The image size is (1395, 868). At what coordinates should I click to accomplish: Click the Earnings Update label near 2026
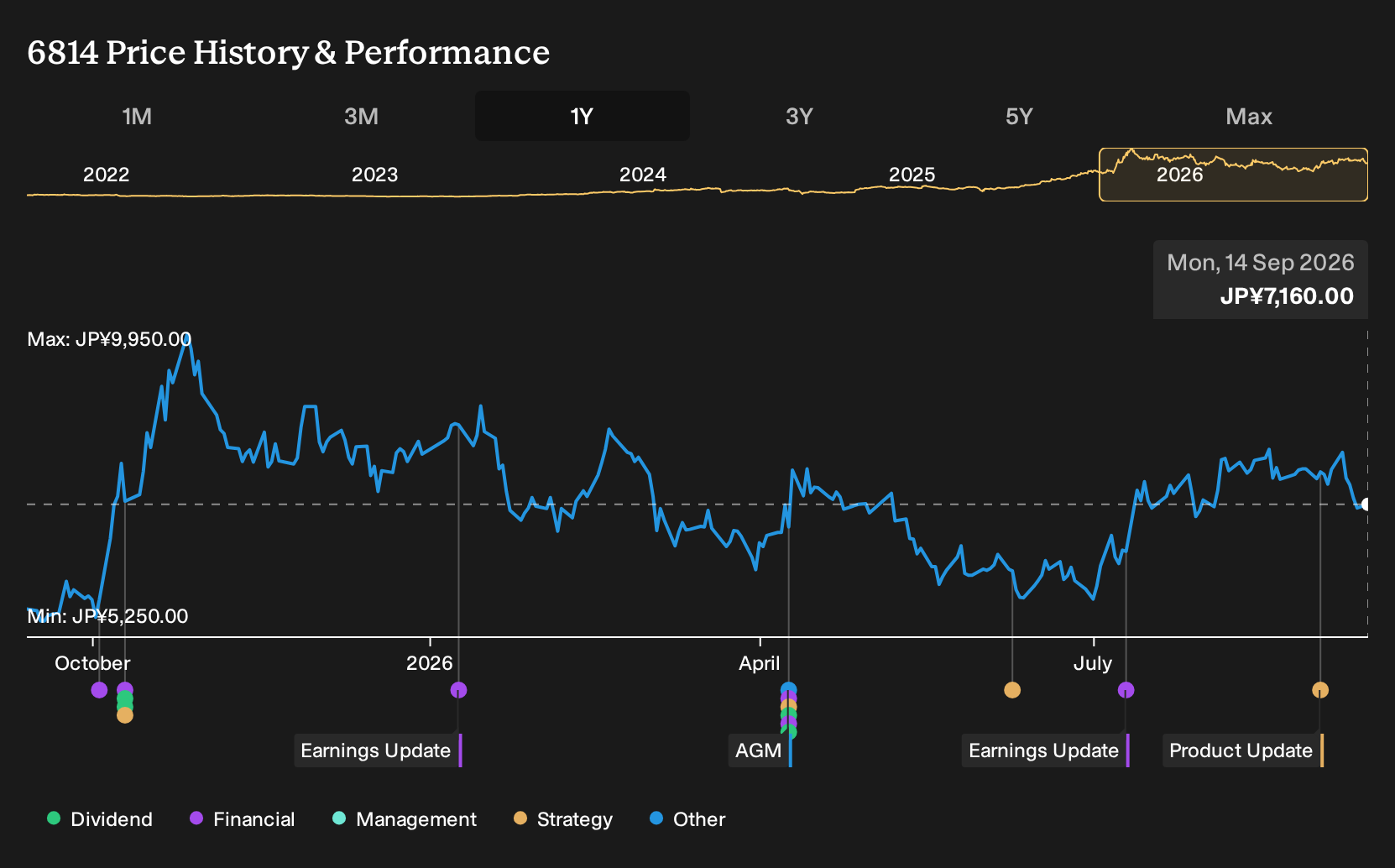tap(378, 750)
